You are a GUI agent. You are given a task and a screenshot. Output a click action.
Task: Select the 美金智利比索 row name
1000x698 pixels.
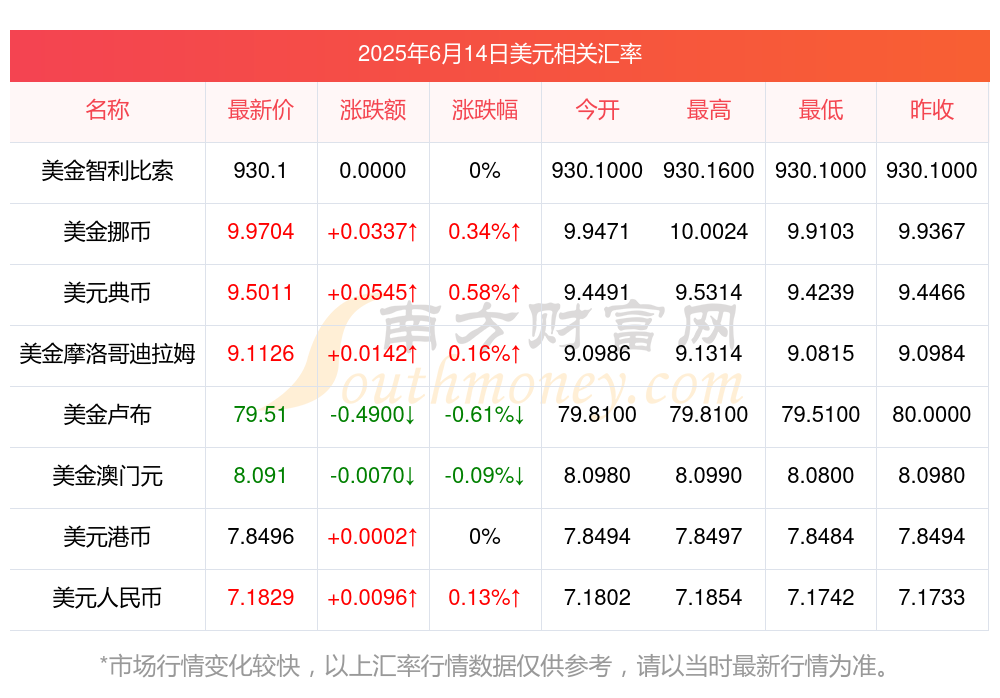107,171
